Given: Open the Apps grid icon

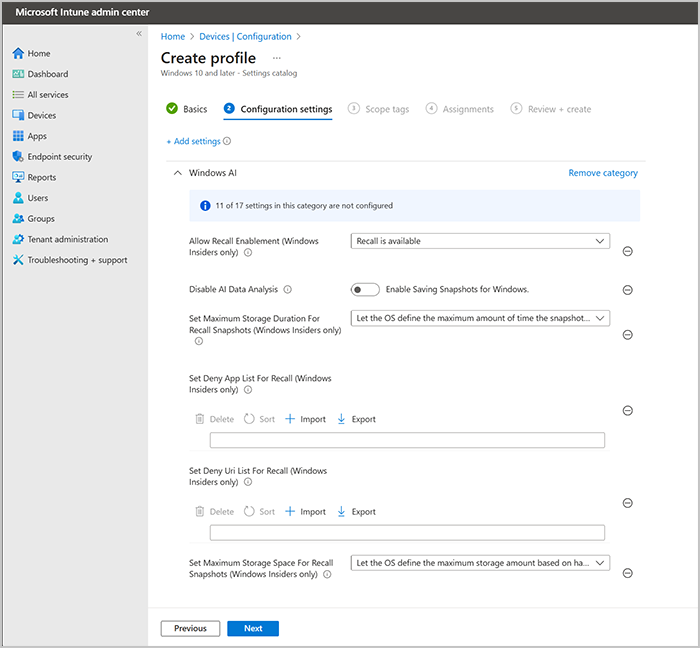Looking at the screenshot, I should [18, 136].
